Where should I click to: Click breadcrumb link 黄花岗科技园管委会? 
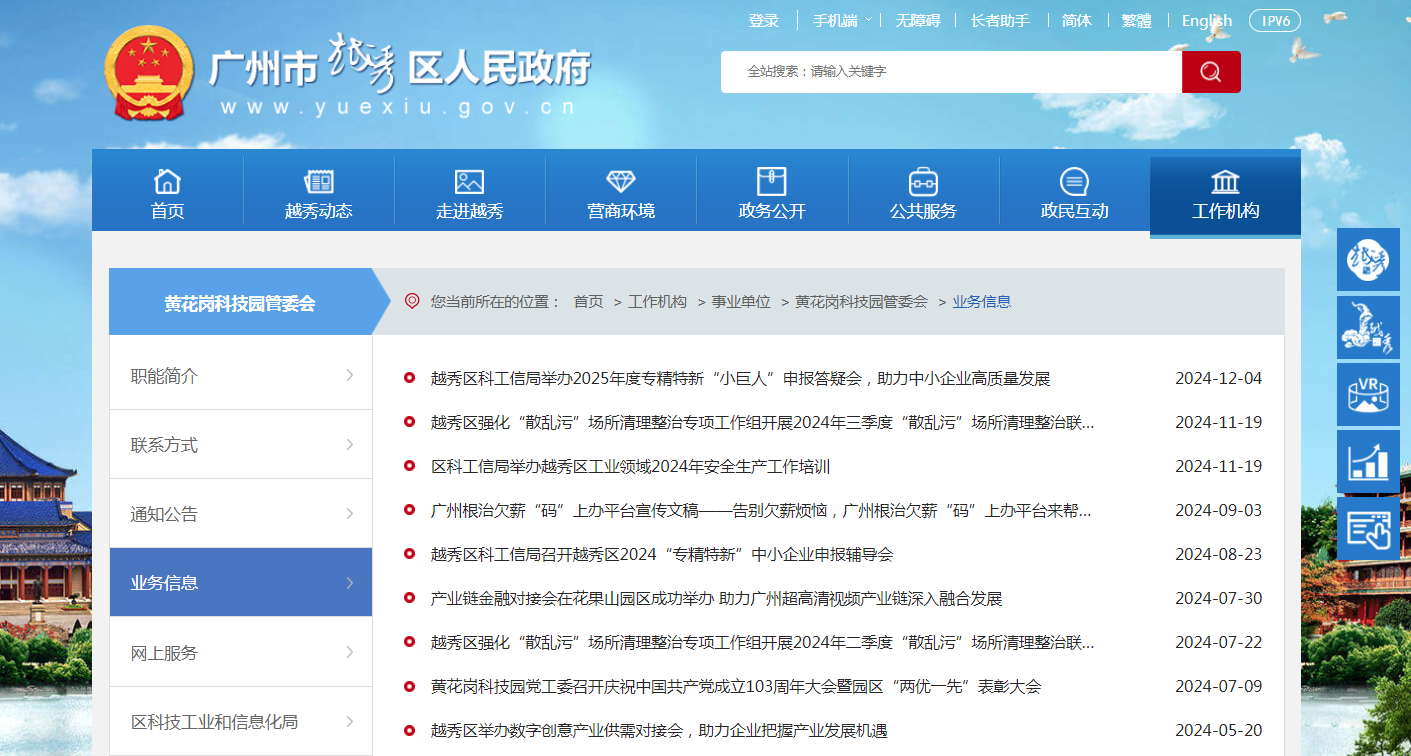tap(861, 301)
